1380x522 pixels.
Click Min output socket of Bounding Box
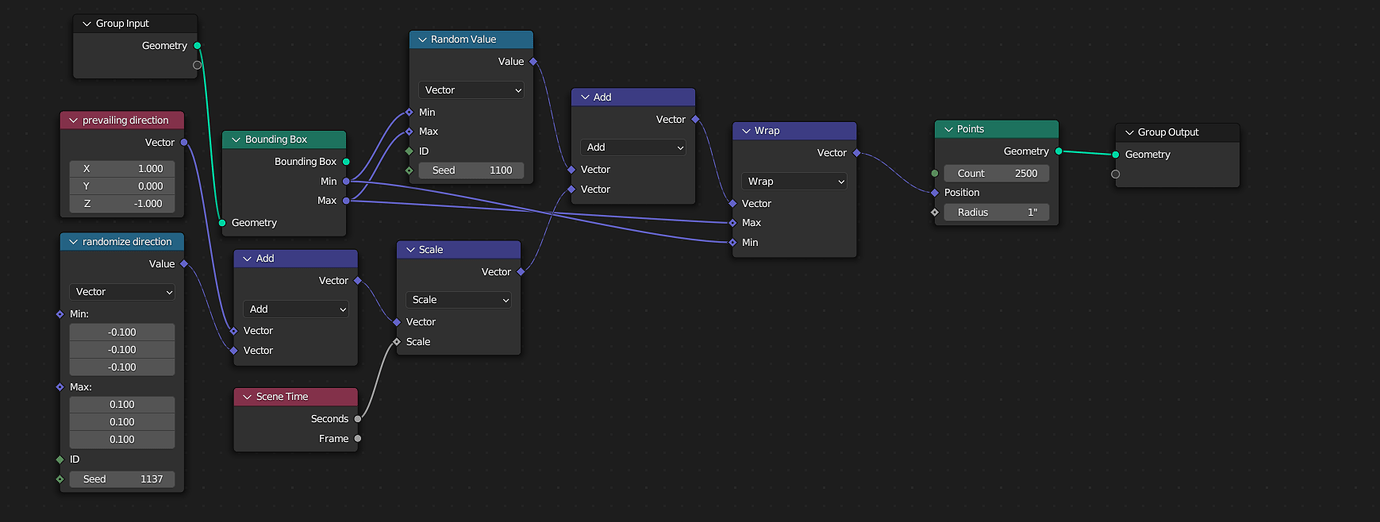346,181
